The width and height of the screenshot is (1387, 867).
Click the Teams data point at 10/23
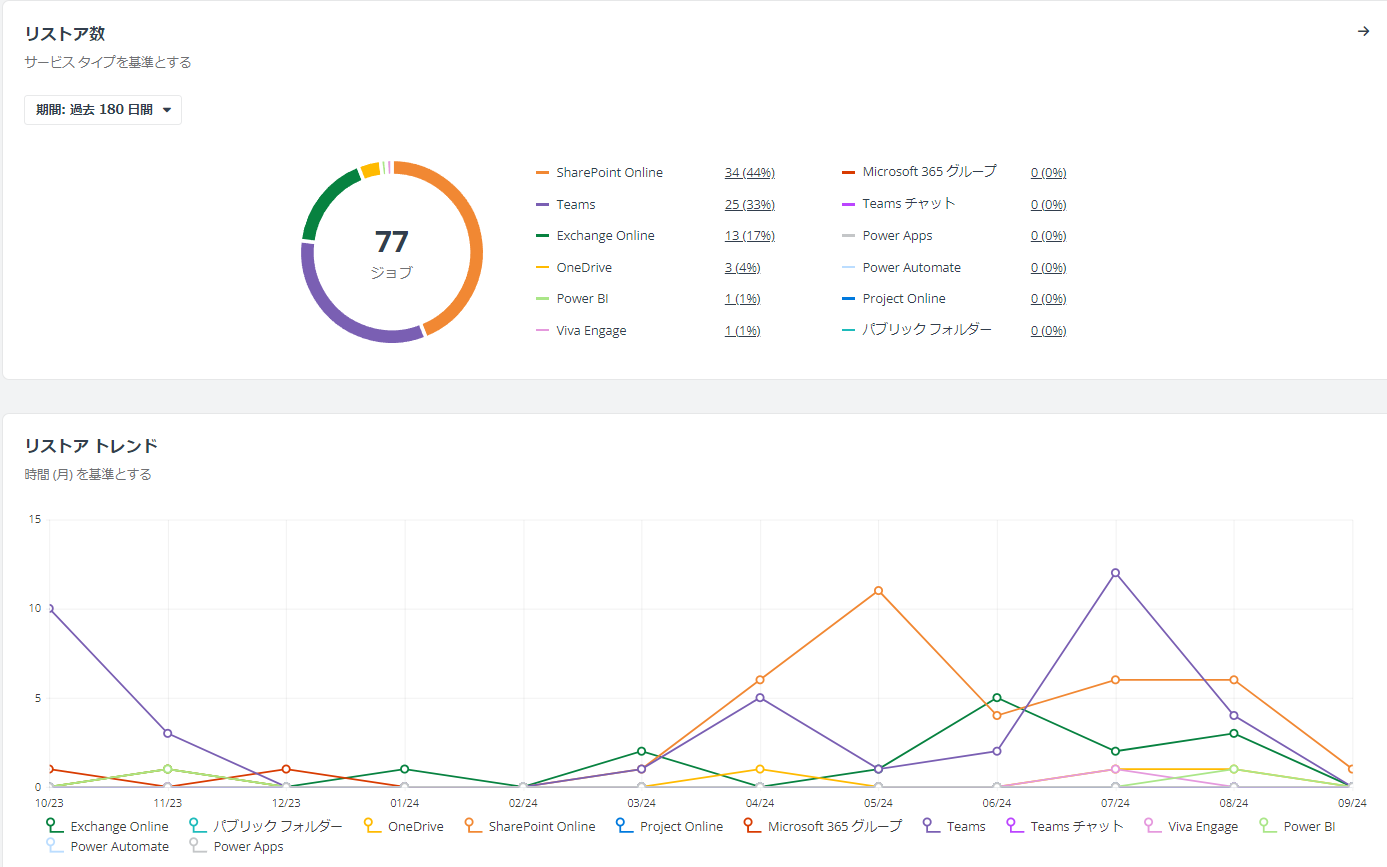pos(50,608)
